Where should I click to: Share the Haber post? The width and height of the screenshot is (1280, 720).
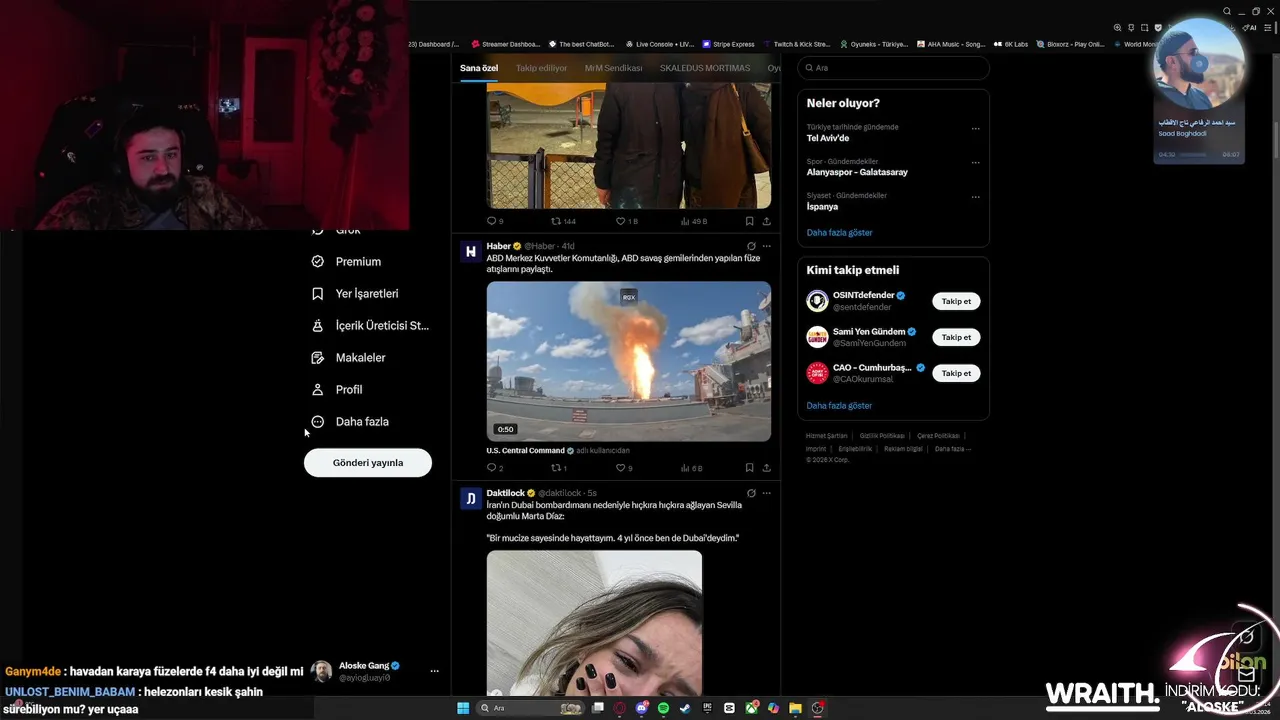coord(767,467)
